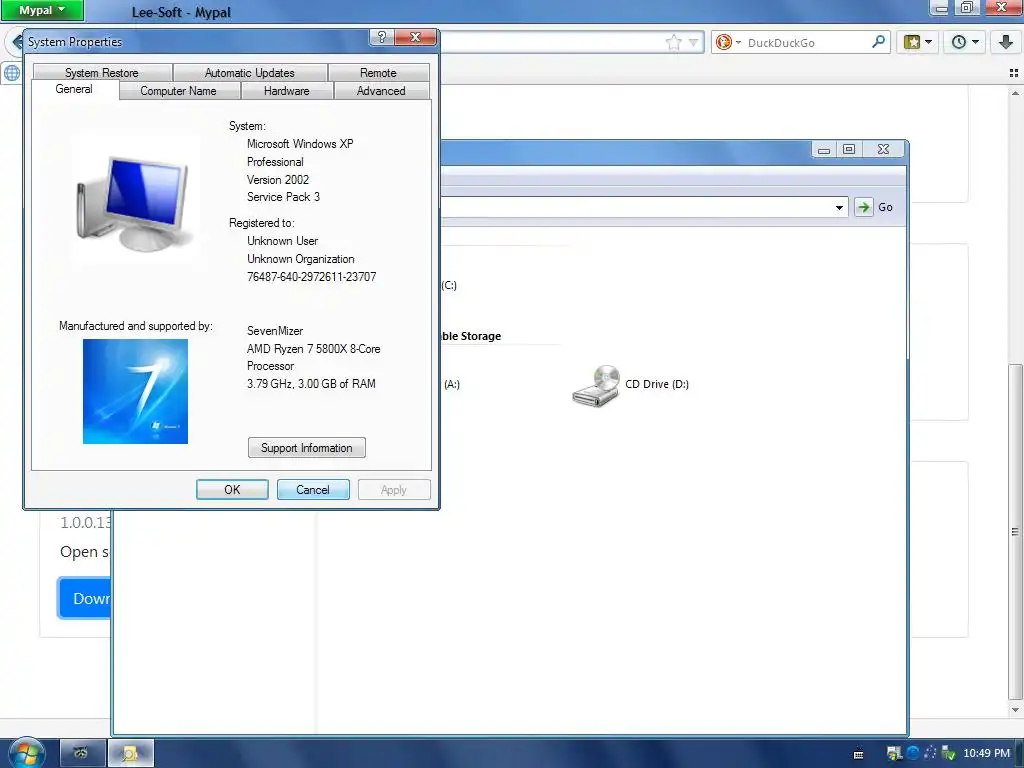
Task: Click the keyboard icon in the tray
Action: pos(859,754)
